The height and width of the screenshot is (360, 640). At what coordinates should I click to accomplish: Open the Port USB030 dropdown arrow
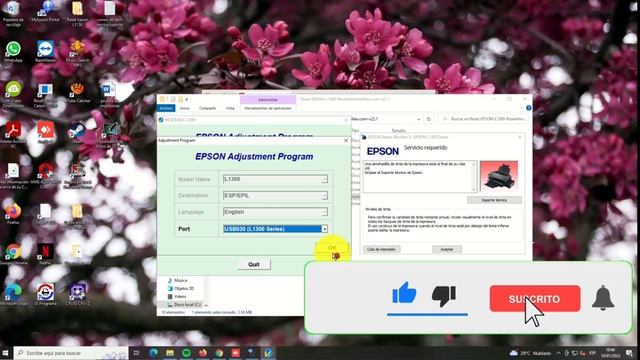click(324, 229)
